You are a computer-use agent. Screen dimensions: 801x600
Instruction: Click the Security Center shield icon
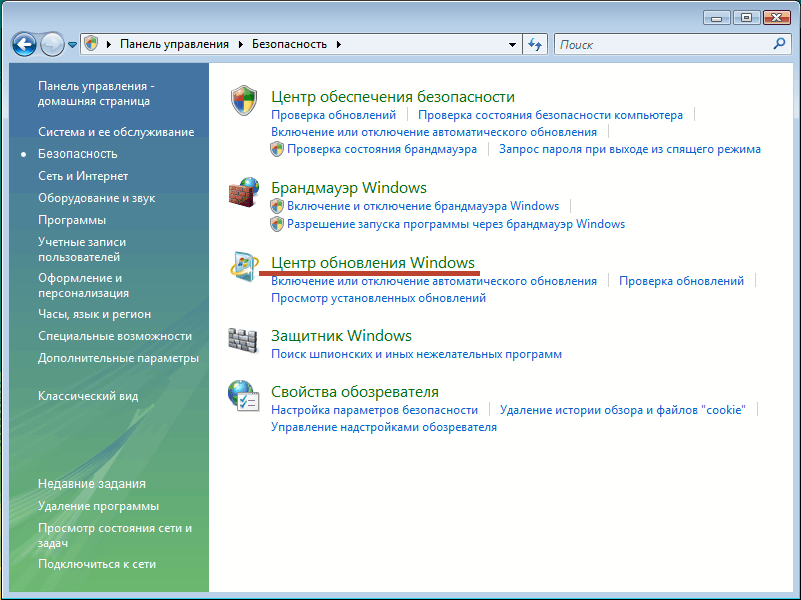(244, 102)
